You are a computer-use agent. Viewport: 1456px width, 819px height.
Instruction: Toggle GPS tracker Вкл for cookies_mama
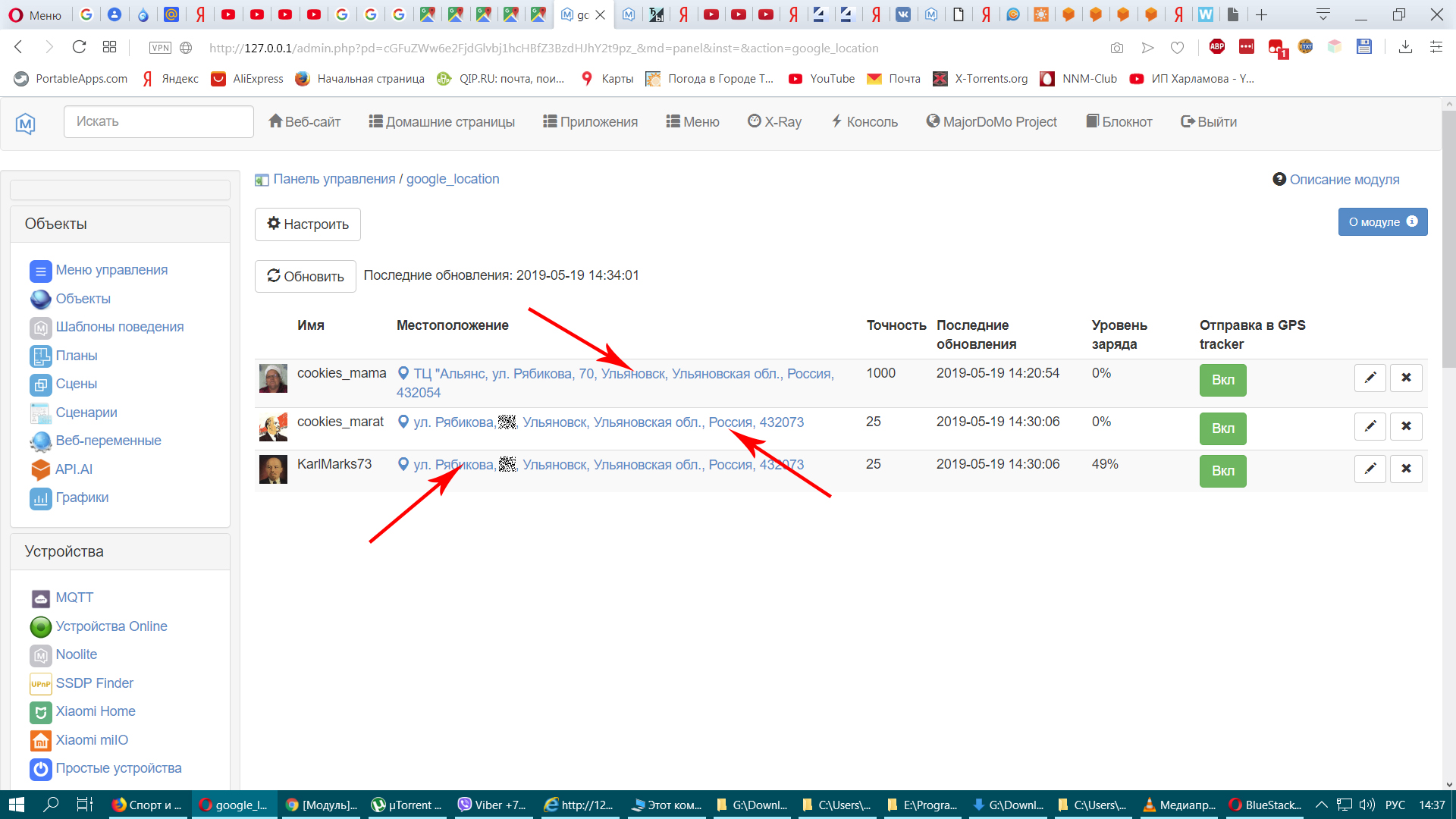point(1222,380)
